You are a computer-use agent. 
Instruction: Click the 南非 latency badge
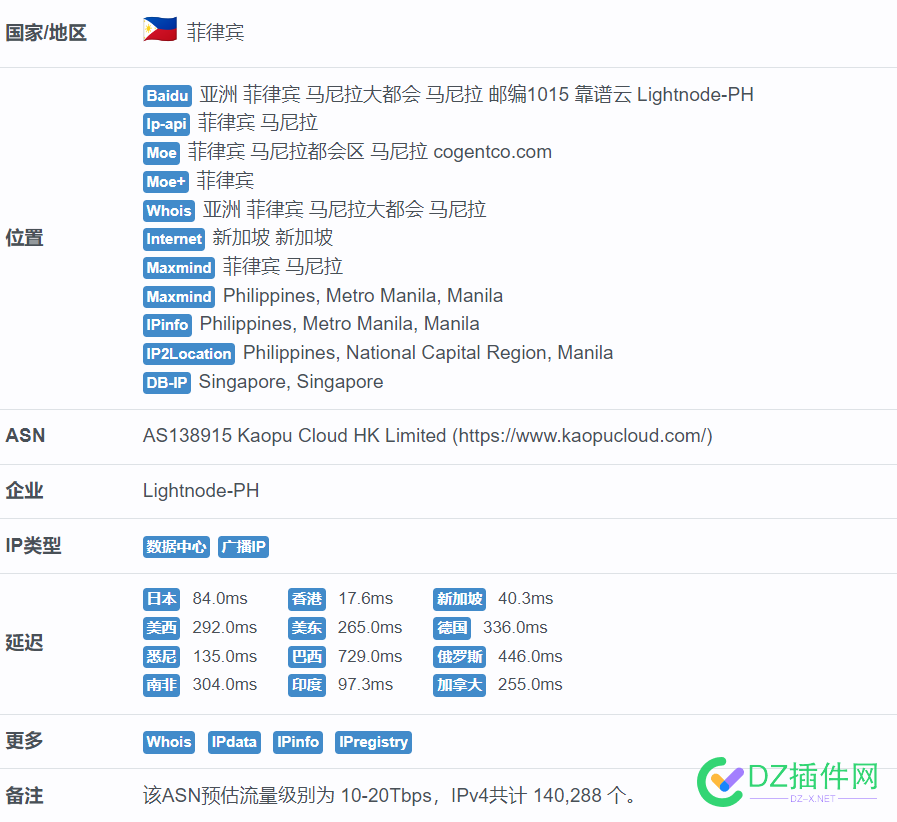[161, 685]
